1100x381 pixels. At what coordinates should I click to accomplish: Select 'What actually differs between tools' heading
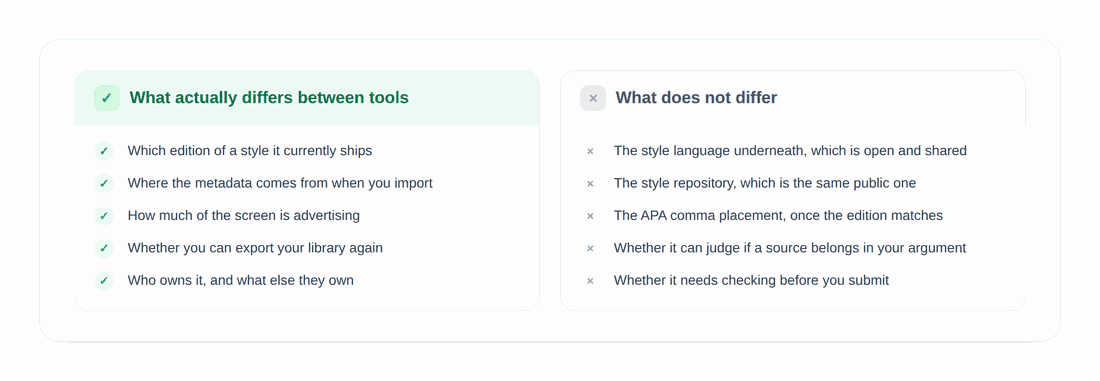[x=269, y=98]
